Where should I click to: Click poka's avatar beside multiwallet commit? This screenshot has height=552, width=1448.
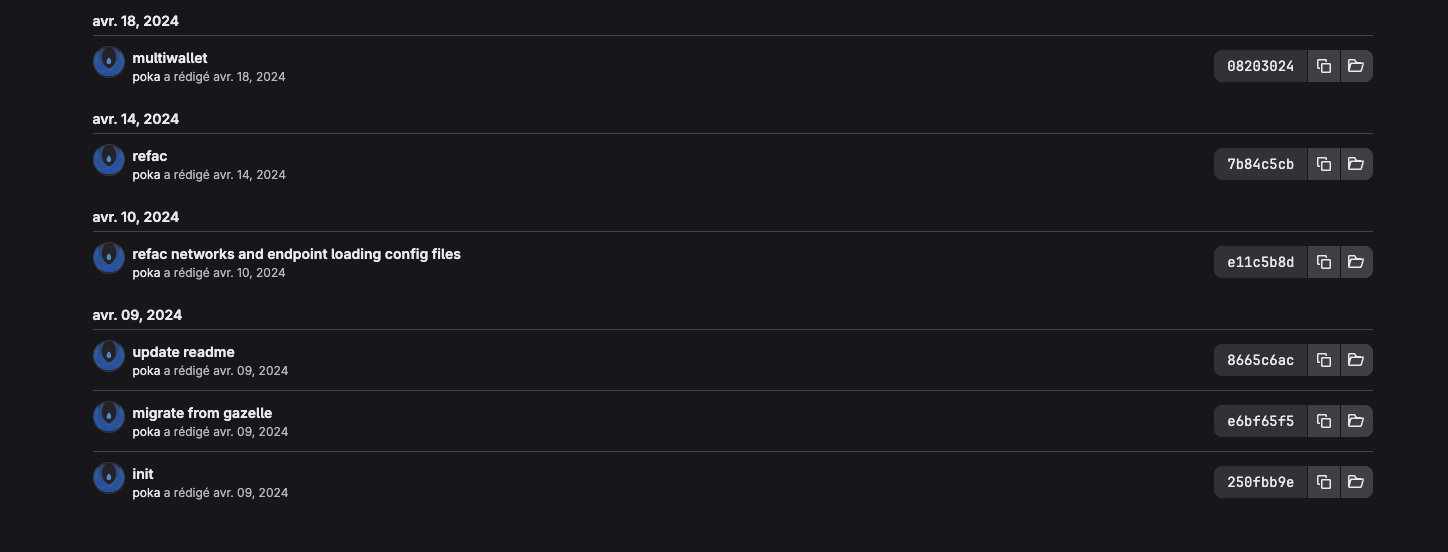pyautogui.click(x=109, y=62)
